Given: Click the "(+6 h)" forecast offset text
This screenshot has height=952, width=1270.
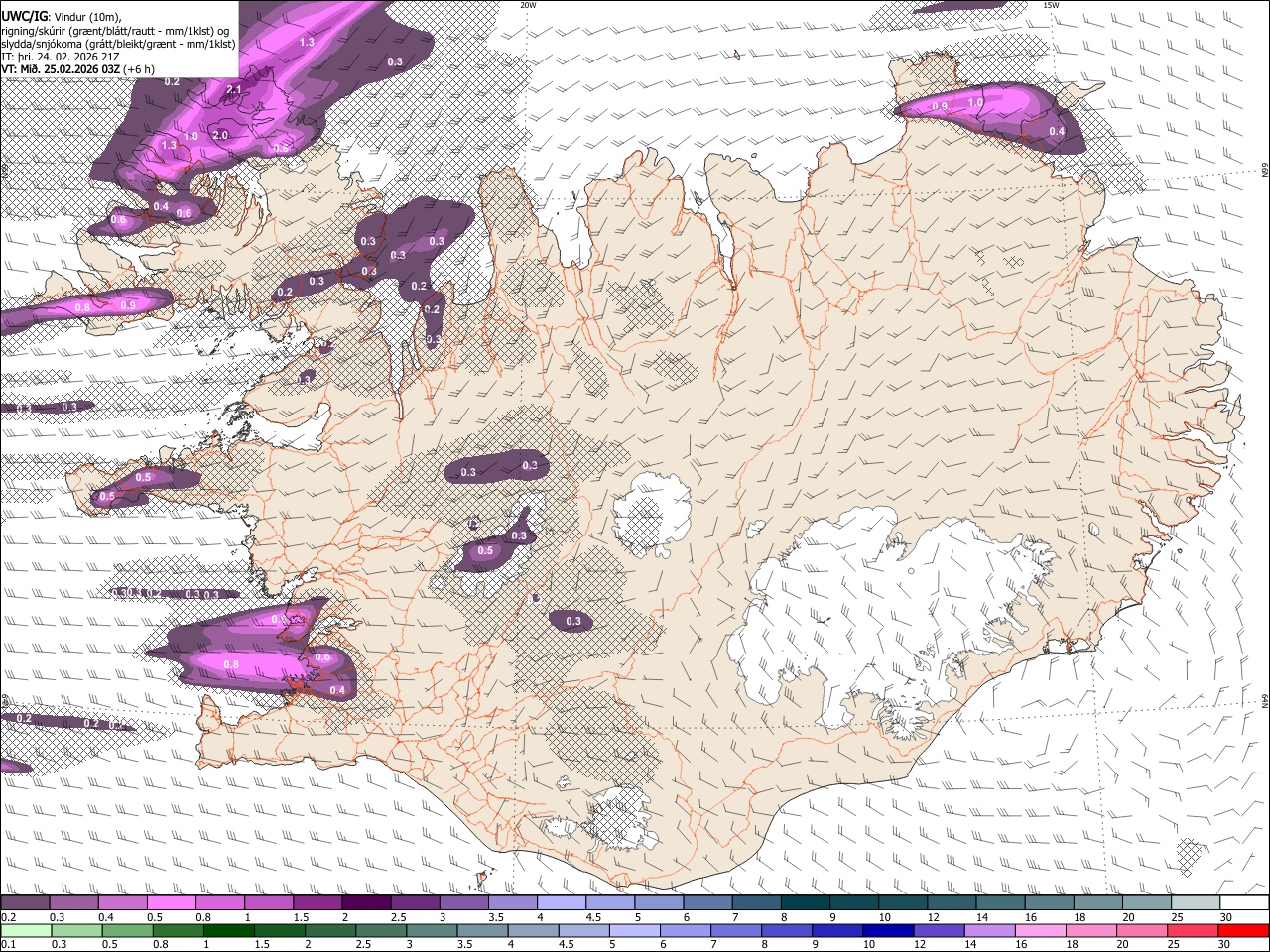Looking at the screenshot, I should point(140,69).
